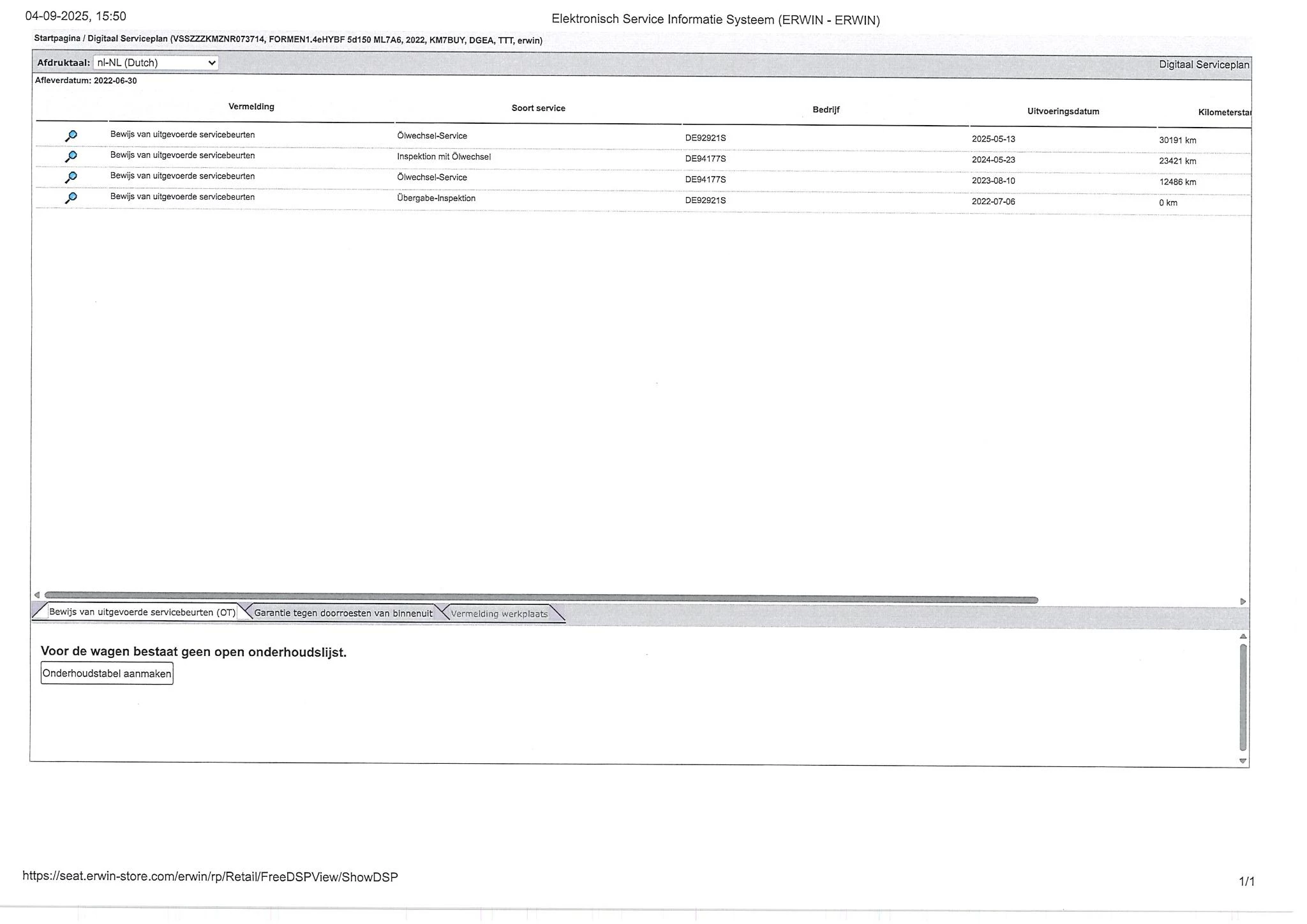Click the Bedrijf column header

pos(825,110)
